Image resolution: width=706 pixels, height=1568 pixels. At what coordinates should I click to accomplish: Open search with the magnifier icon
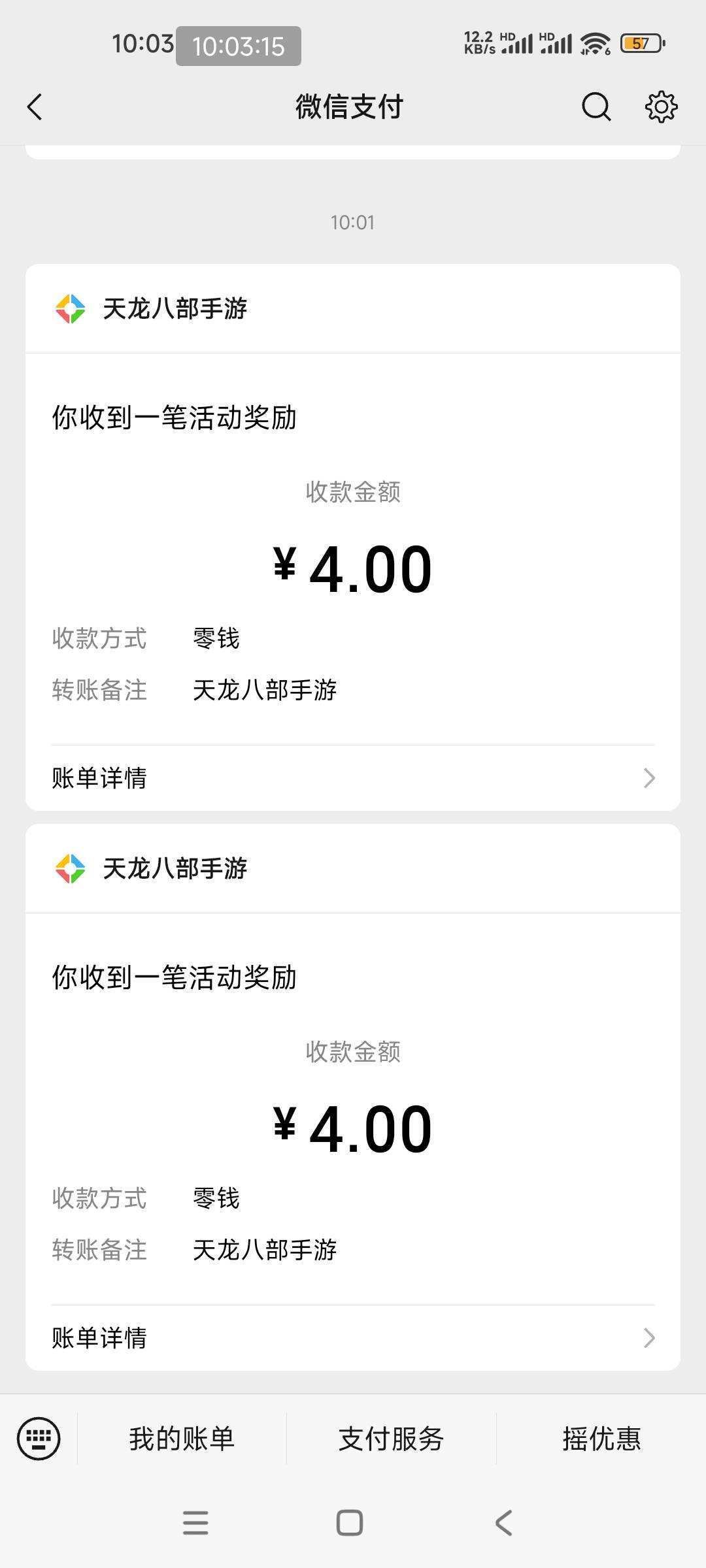pos(596,107)
